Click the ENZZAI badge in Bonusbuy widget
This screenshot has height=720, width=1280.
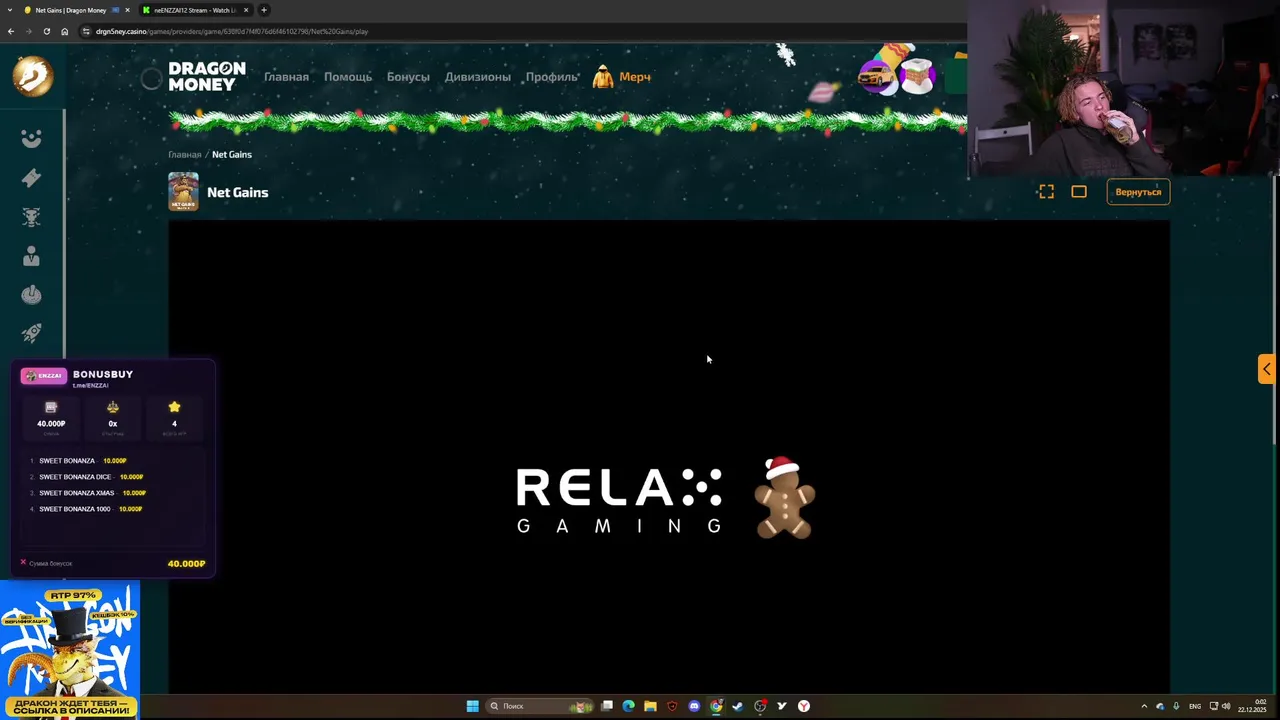(44, 376)
